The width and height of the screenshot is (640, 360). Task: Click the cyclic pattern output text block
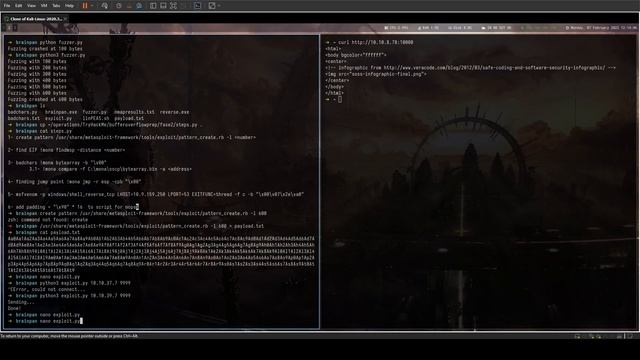[161, 254]
